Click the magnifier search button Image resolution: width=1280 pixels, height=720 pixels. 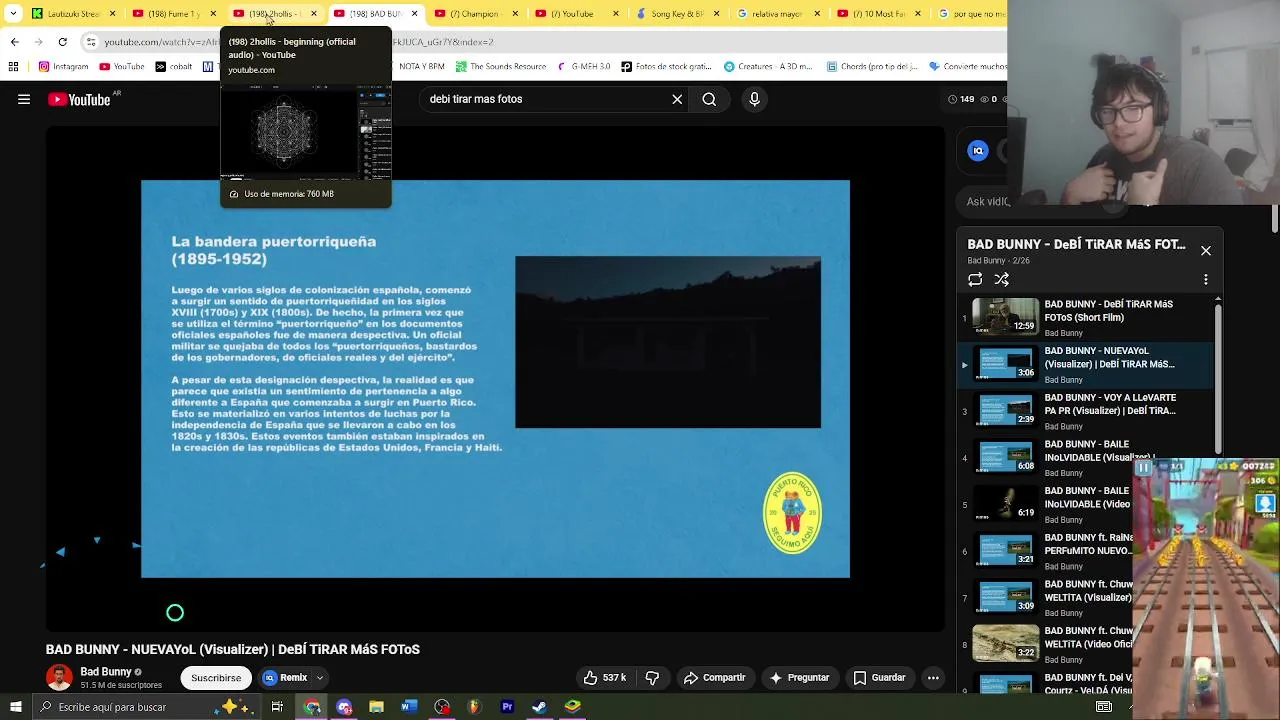tap(709, 99)
